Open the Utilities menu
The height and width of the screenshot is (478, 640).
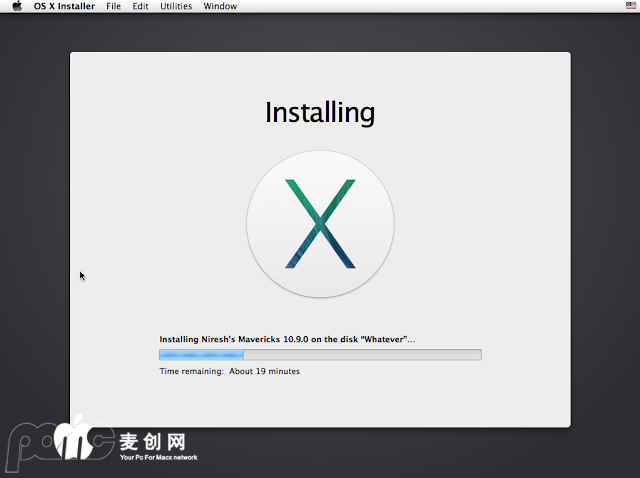coord(176,6)
